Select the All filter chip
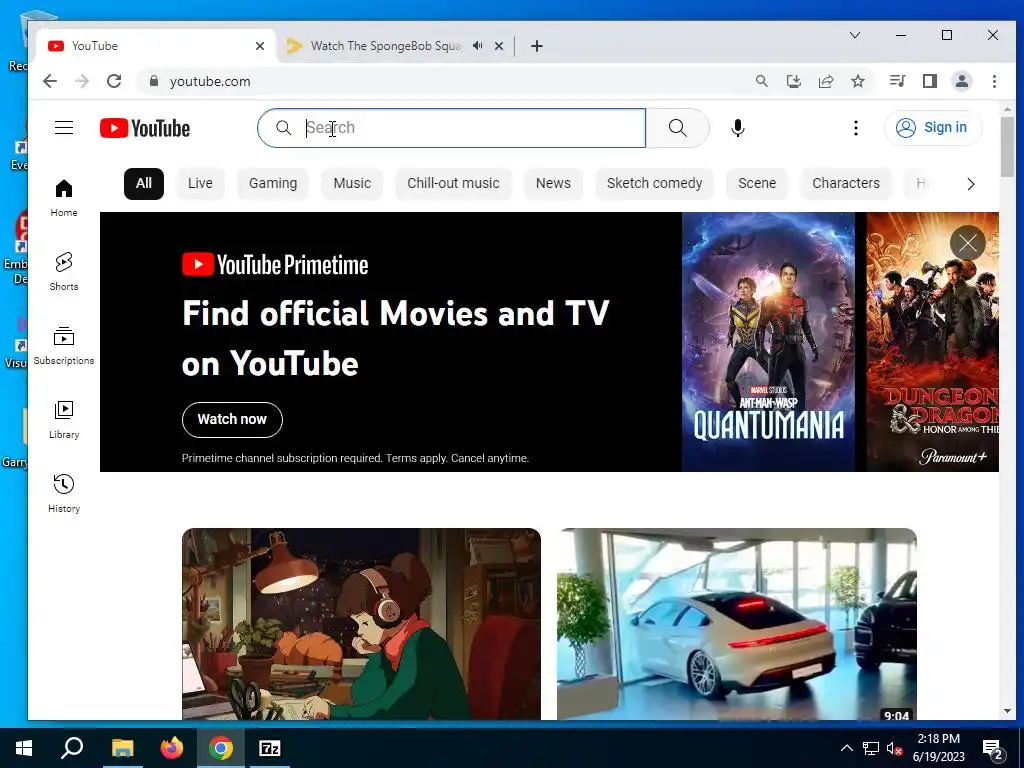Viewport: 1024px width, 768px height. click(144, 184)
